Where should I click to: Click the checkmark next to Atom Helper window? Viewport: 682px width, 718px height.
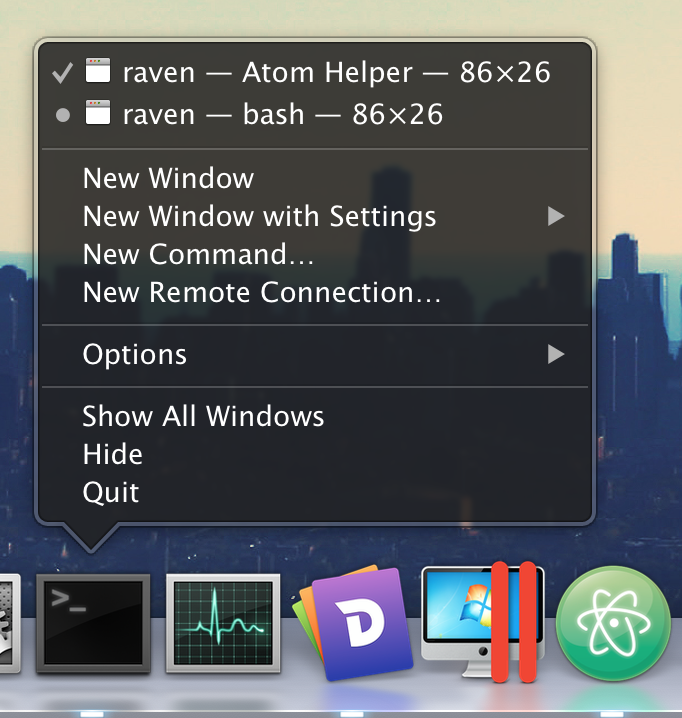62,72
